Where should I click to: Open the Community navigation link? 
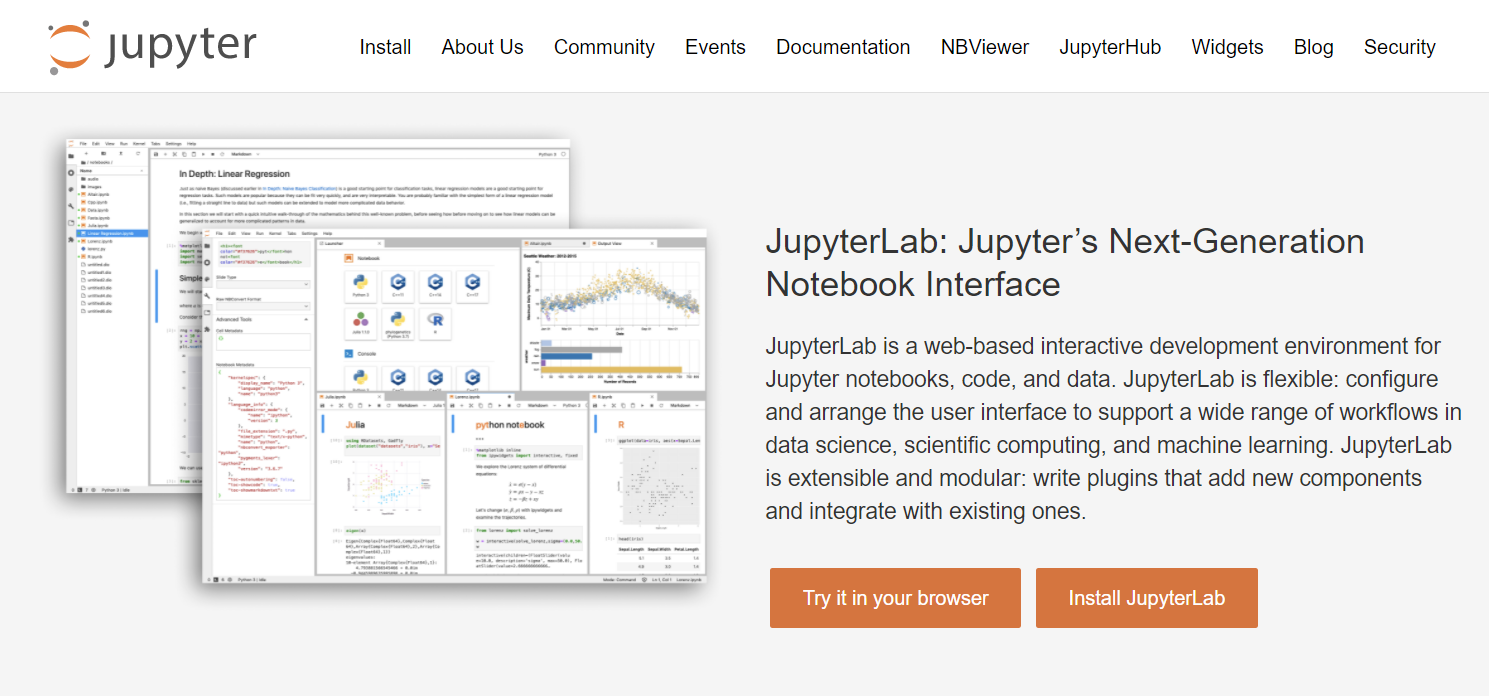click(604, 47)
